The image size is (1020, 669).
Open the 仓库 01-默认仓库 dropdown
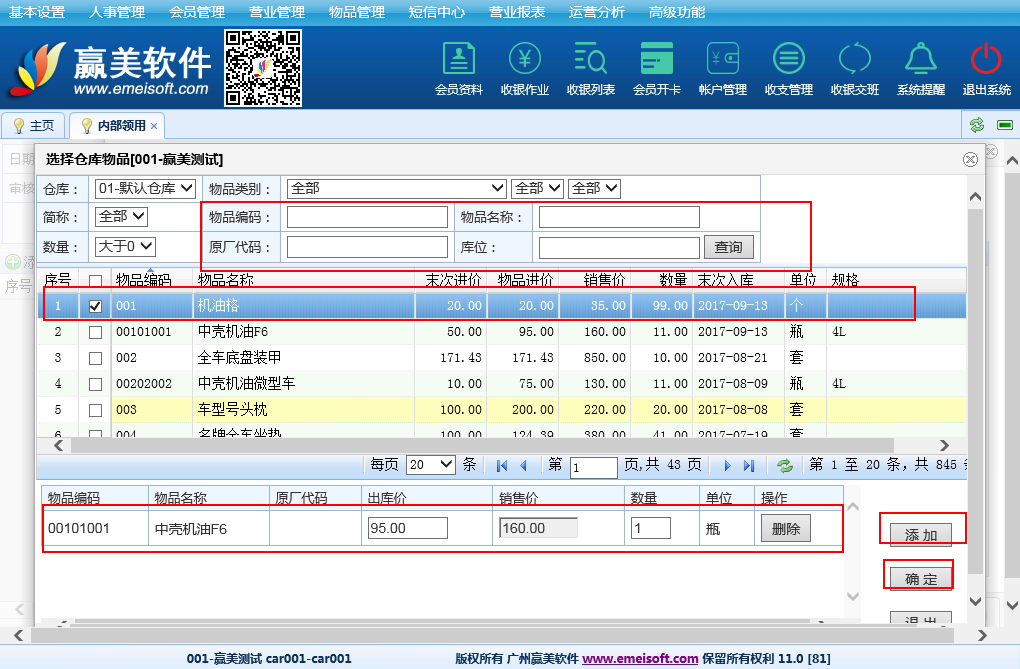pyautogui.click(x=144, y=189)
